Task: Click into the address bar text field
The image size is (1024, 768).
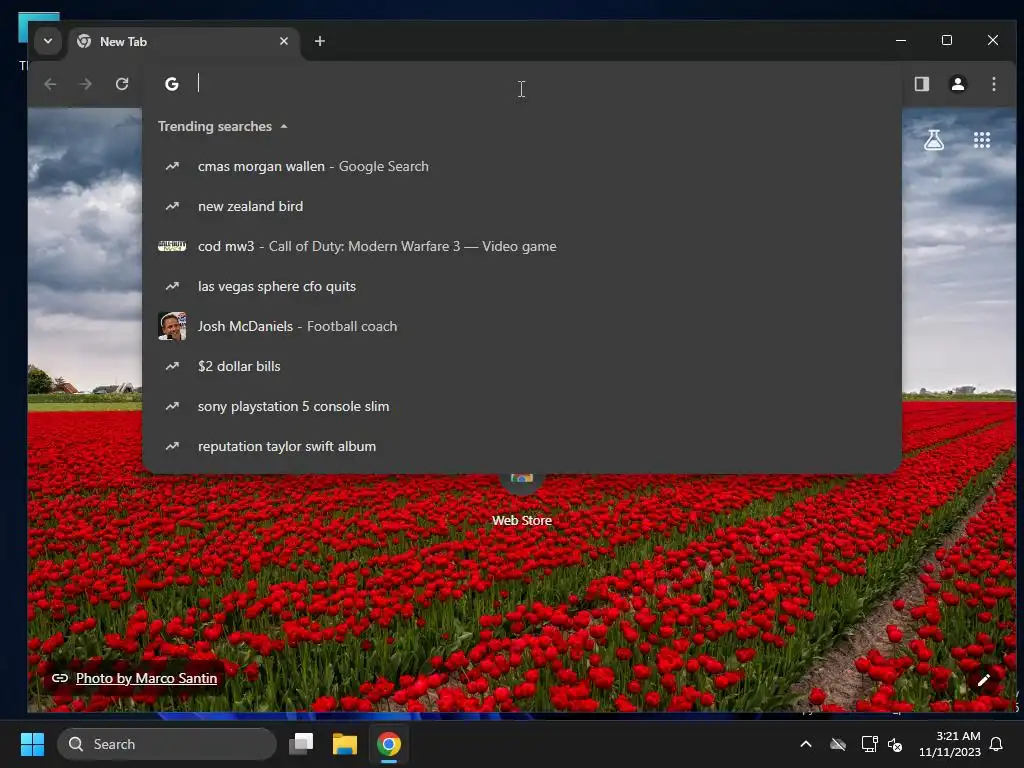Action: [522, 84]
